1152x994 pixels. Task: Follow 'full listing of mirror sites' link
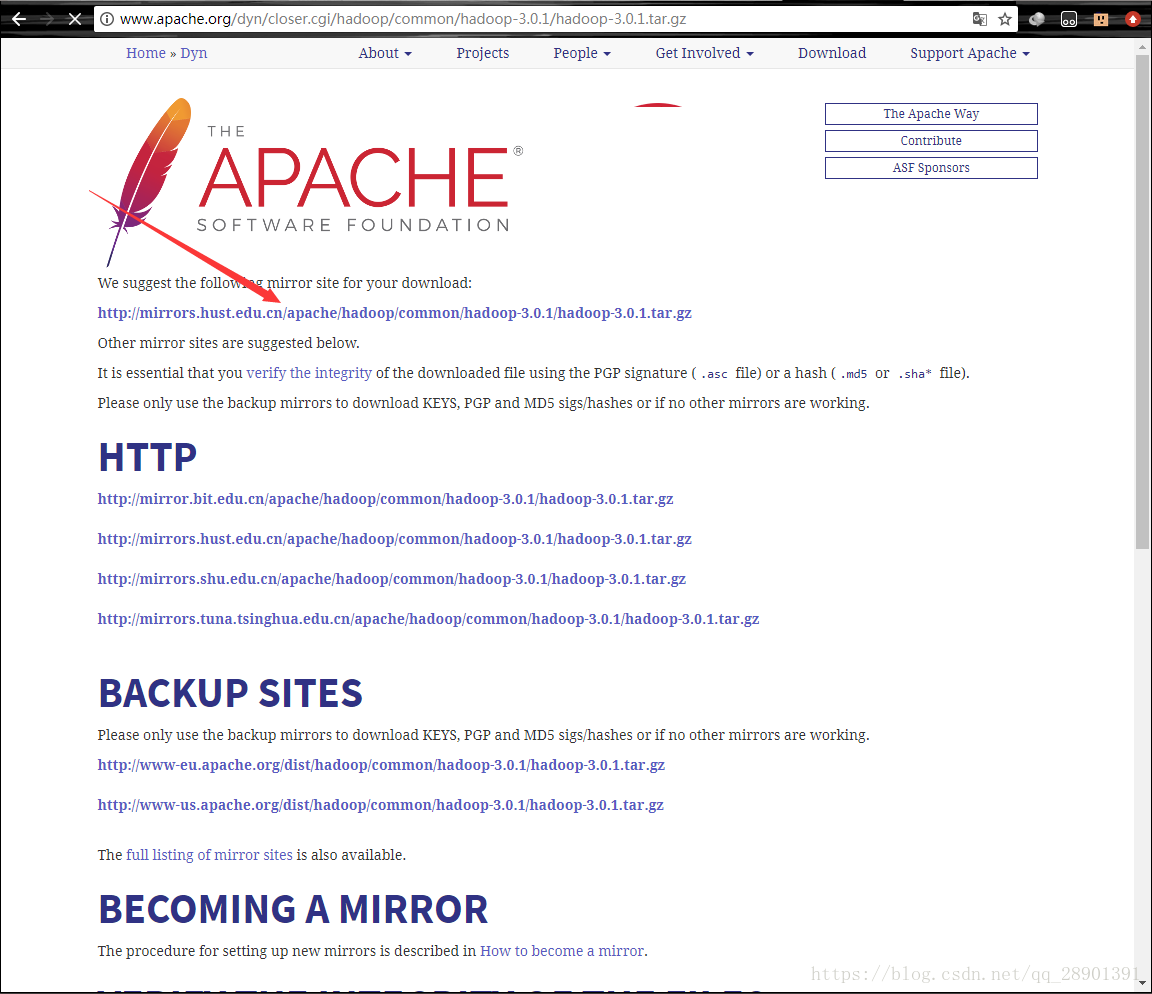(209, 855)
